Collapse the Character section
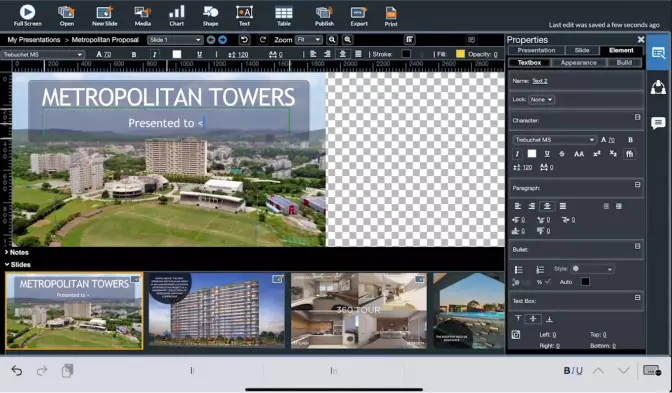The width and height of the screenshot is (672, 393). click(637, 117)
